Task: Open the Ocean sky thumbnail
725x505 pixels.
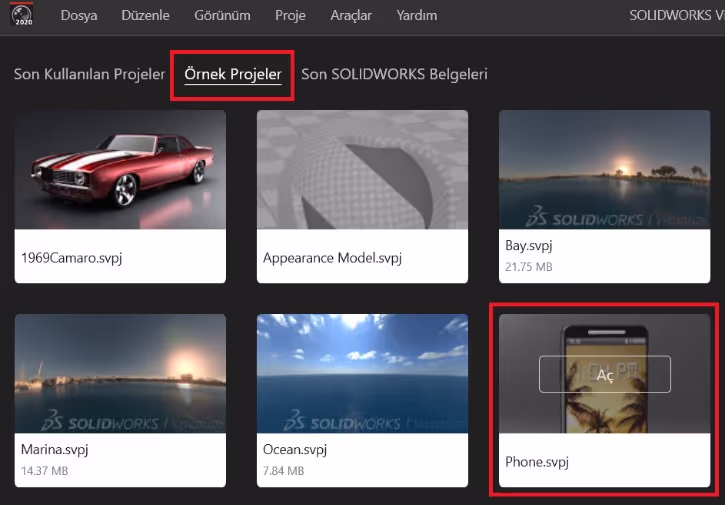Action: (x=362, y=374)
